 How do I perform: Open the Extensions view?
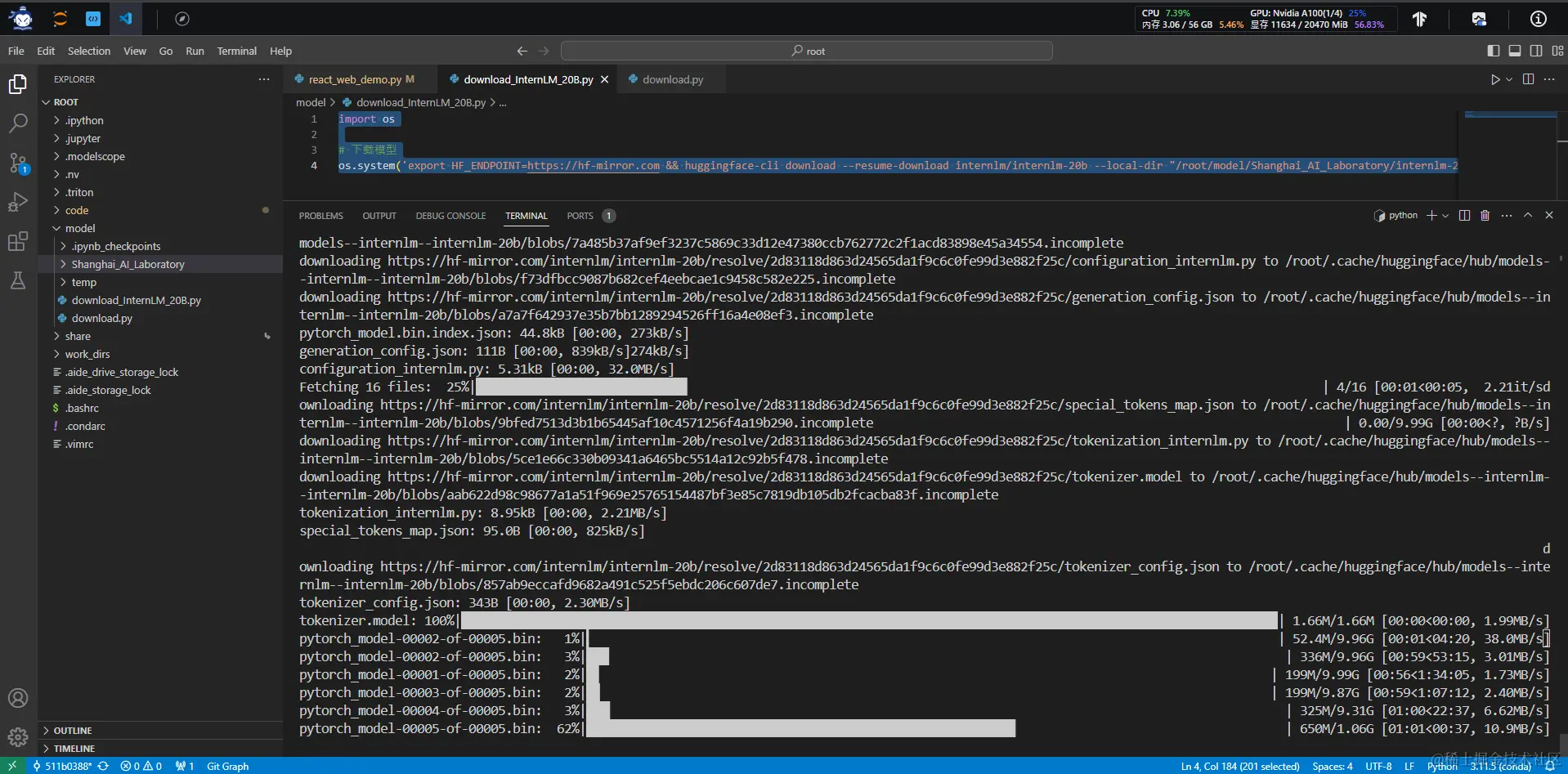18,241
